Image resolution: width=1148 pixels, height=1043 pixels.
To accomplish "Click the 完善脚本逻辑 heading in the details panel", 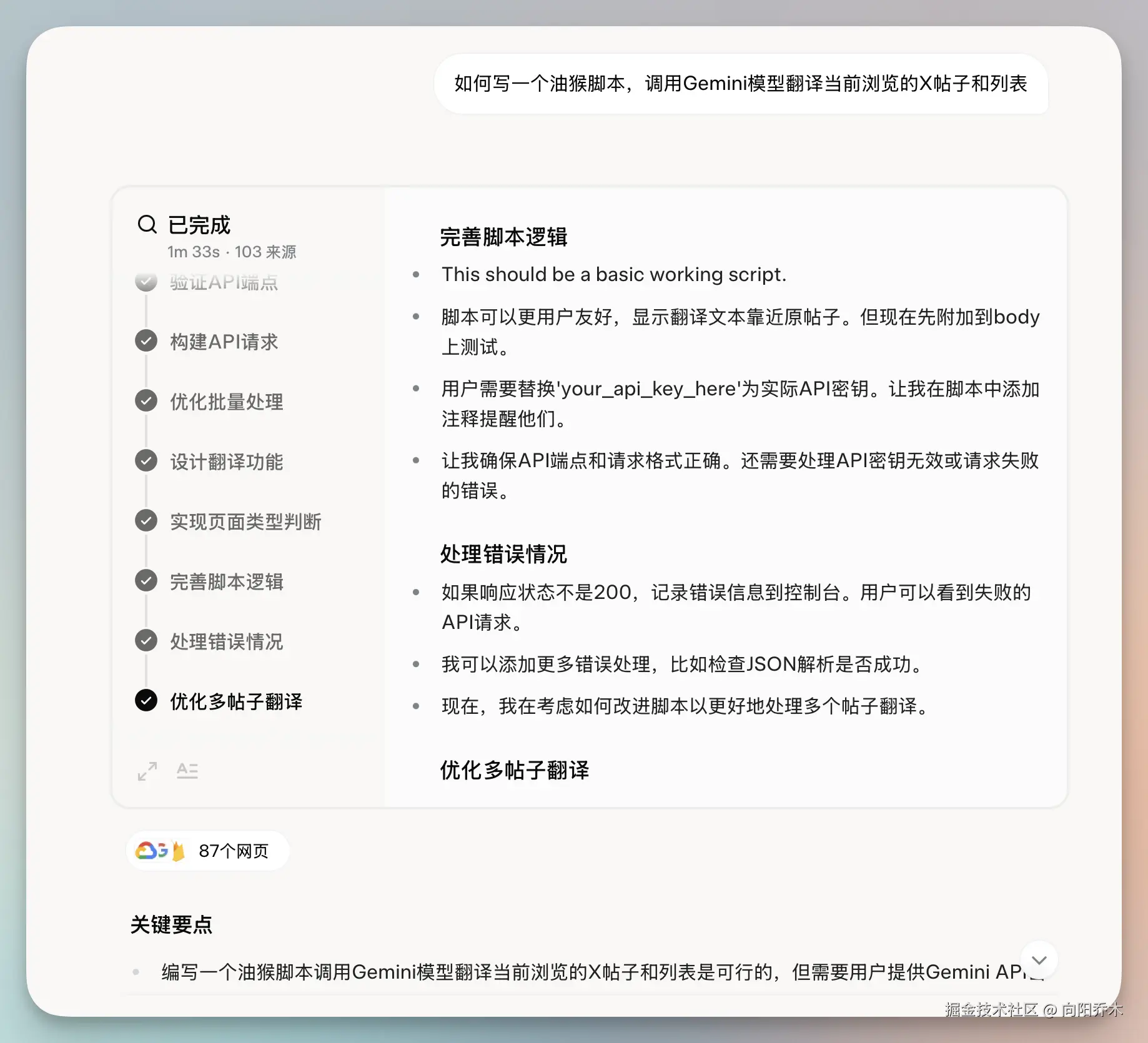I will (x=503, y=237).
